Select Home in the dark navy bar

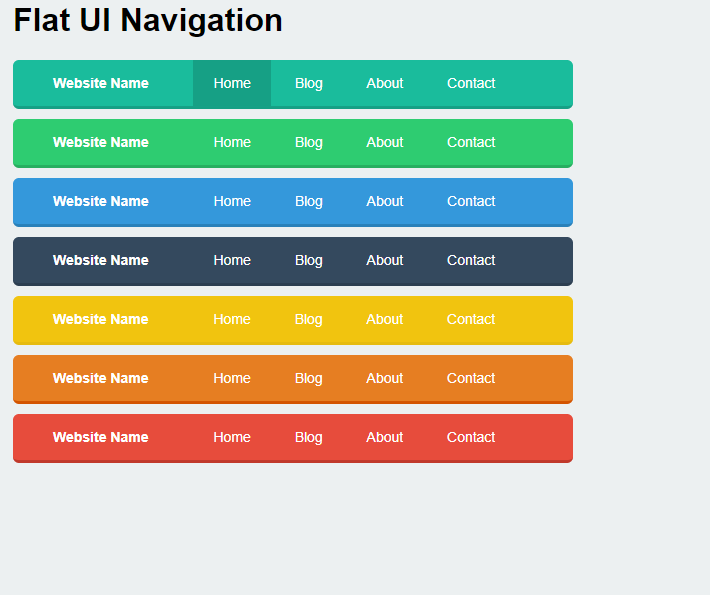click(x=232, y=260)
